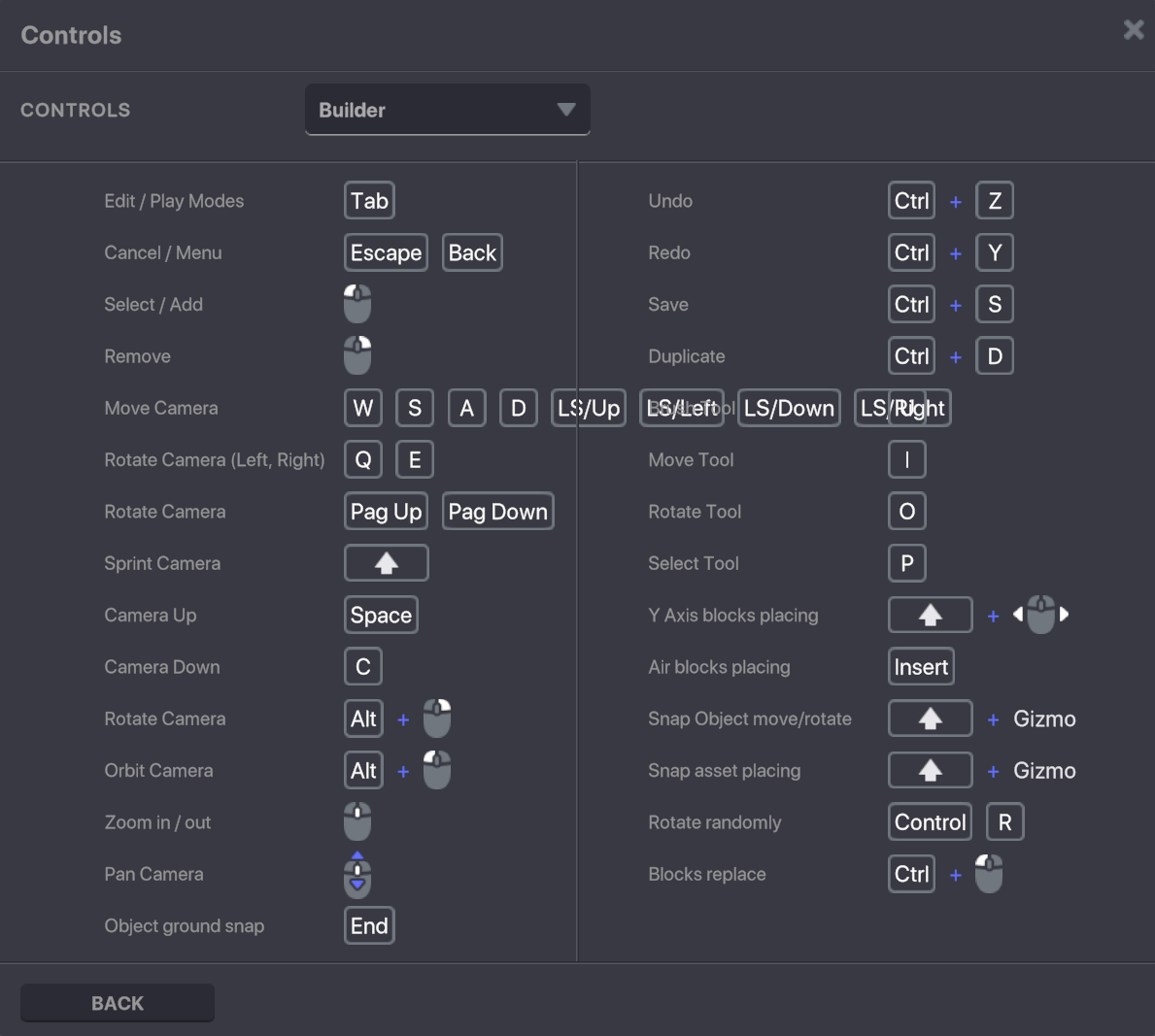Click the mouse icon for Zoom in / out
The height and width of the screenshot is (1036, 1155).
point(357,821)
